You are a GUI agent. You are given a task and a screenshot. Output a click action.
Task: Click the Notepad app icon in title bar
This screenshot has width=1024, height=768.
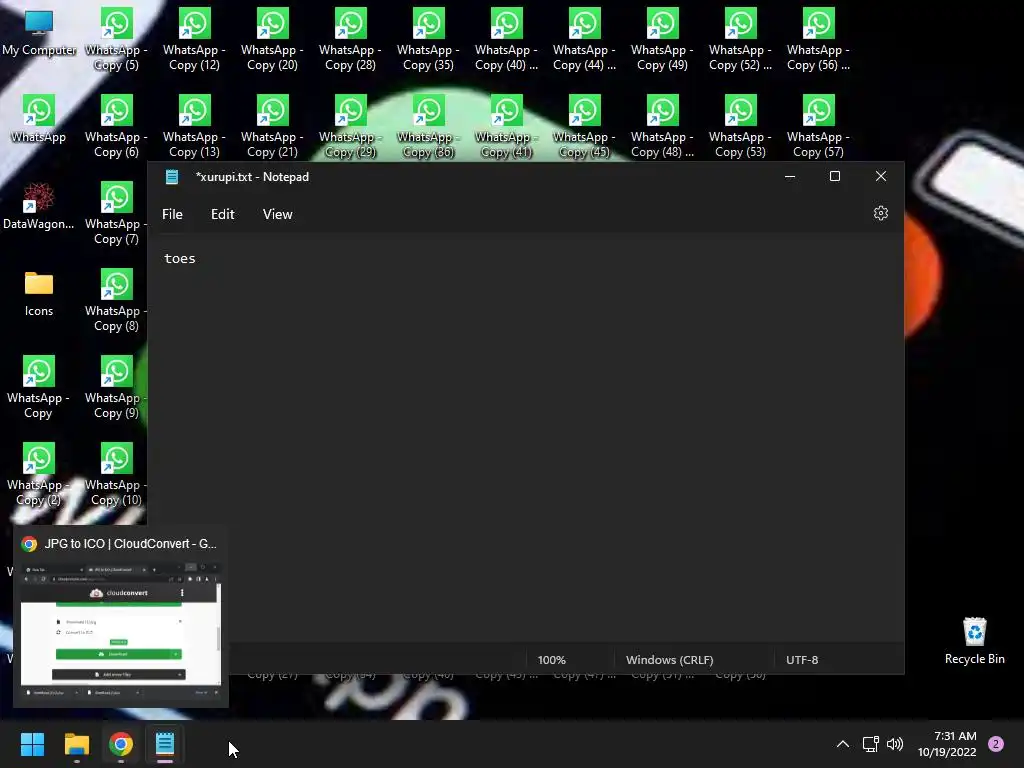172,177
